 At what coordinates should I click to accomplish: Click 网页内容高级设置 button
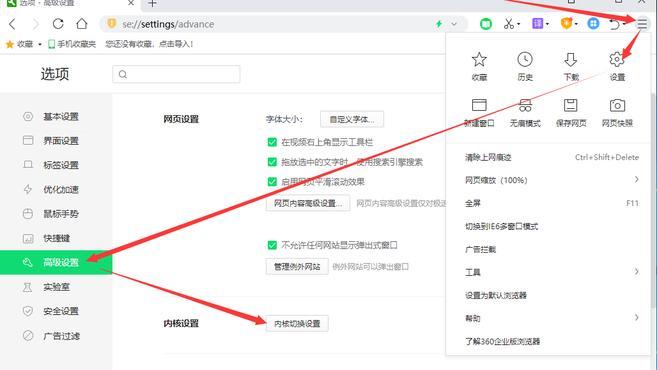[308, 203]
